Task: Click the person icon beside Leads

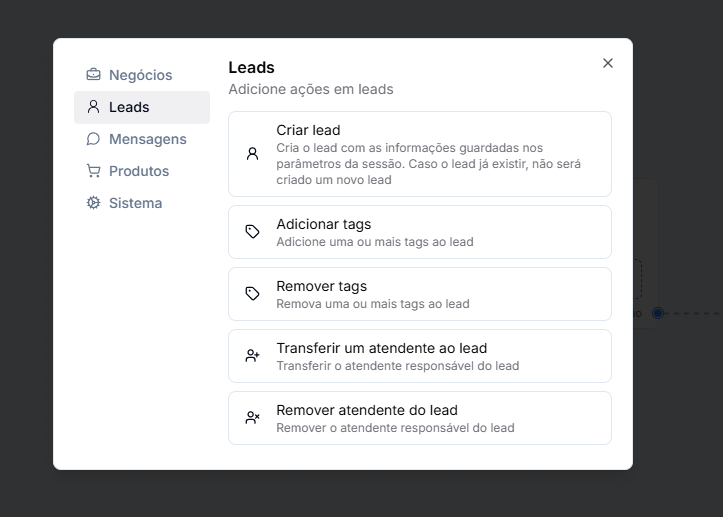Action: coord(93,107)
